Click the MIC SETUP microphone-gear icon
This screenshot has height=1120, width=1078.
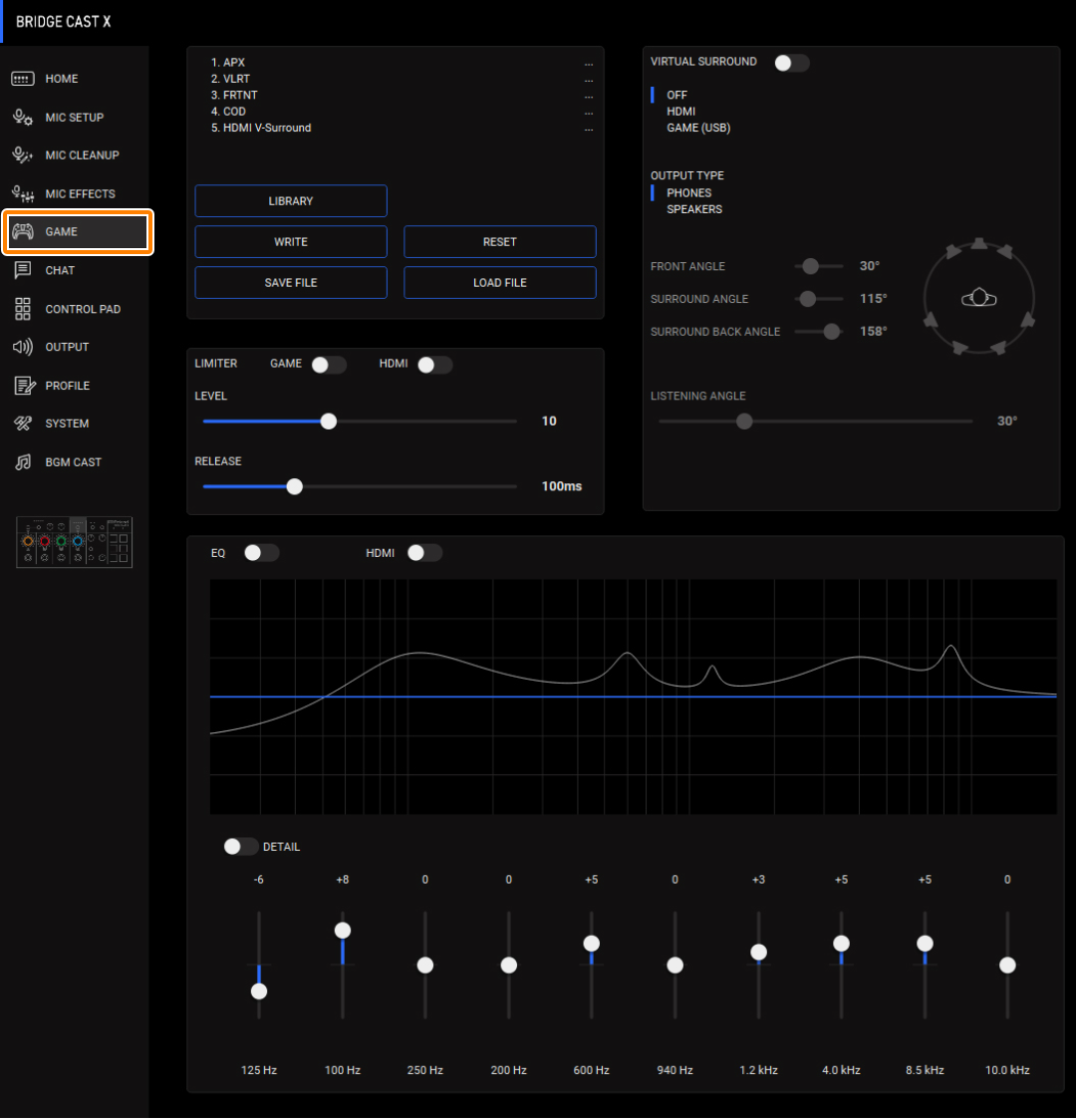click(22, 118)
